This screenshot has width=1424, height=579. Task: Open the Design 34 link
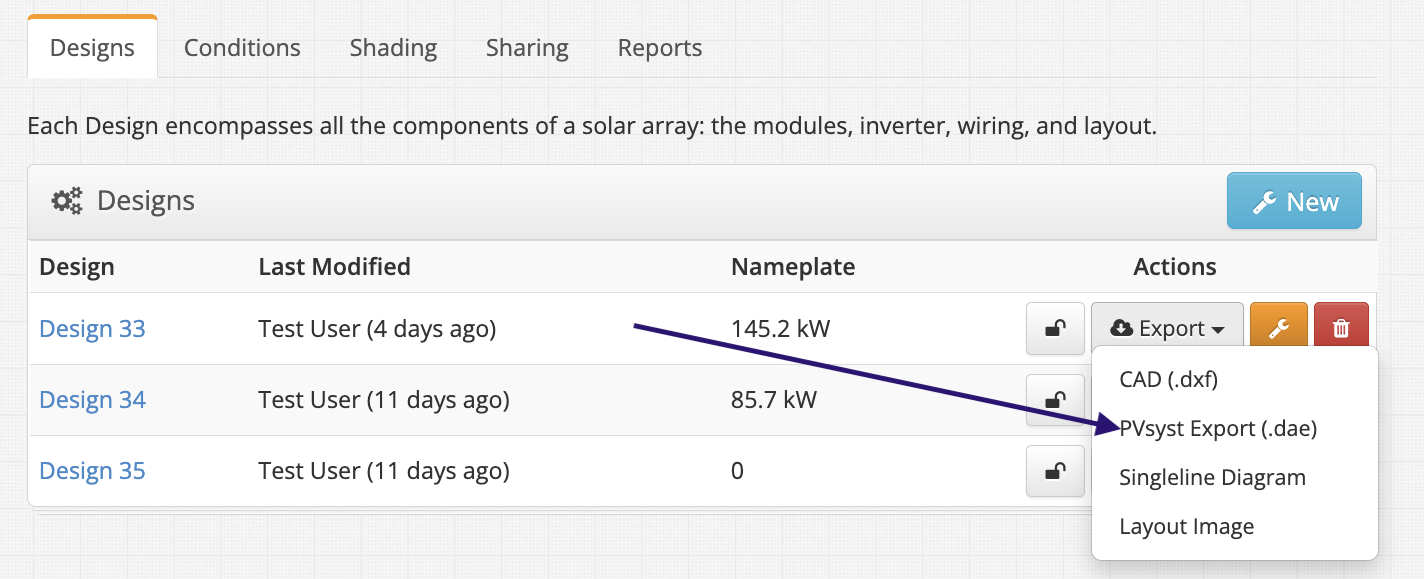pos(92,400)
